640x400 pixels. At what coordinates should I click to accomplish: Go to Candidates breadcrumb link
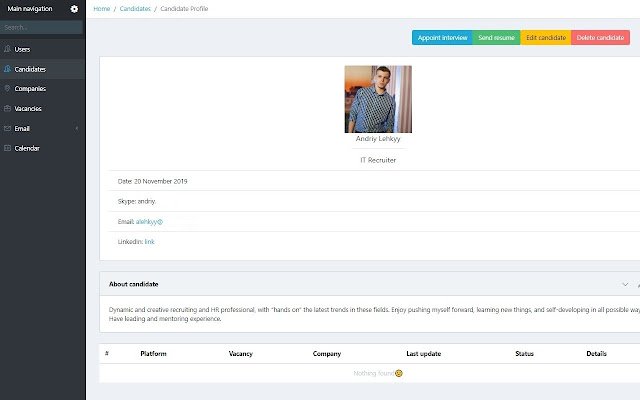point(135,9)
